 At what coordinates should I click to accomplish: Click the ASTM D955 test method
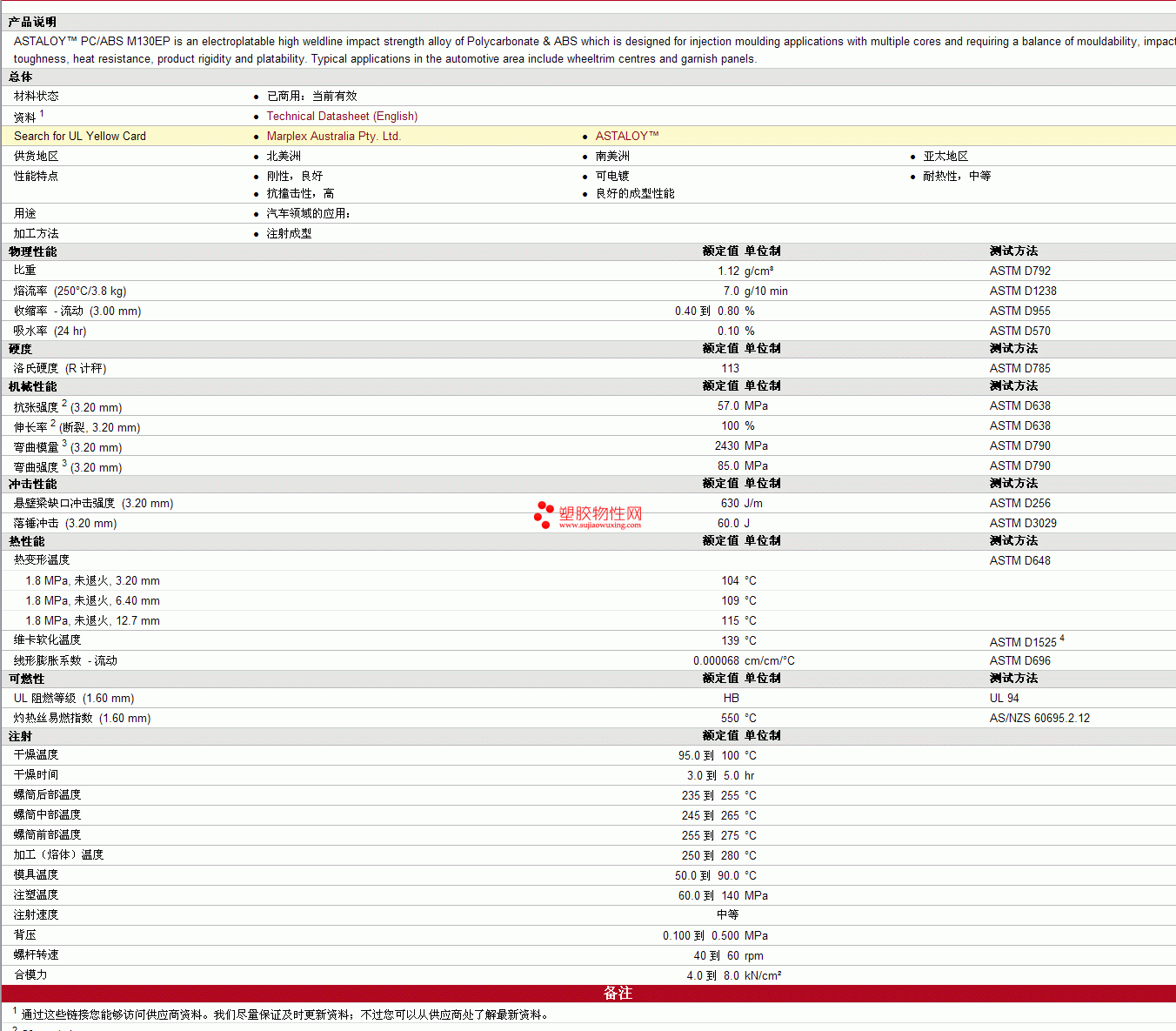point(1020,311)
